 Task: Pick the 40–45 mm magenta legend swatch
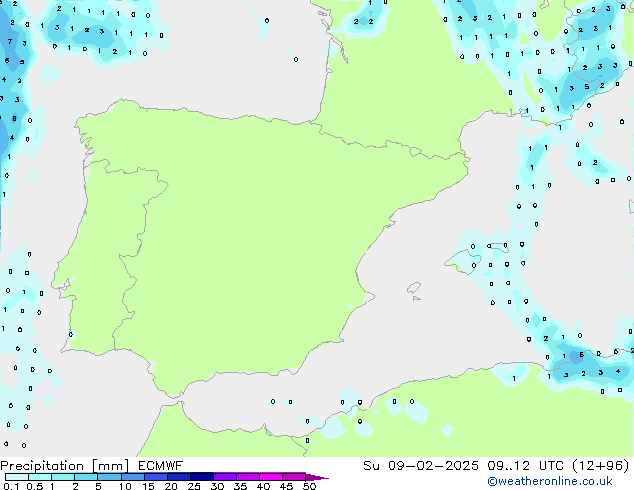coord(271,477)
